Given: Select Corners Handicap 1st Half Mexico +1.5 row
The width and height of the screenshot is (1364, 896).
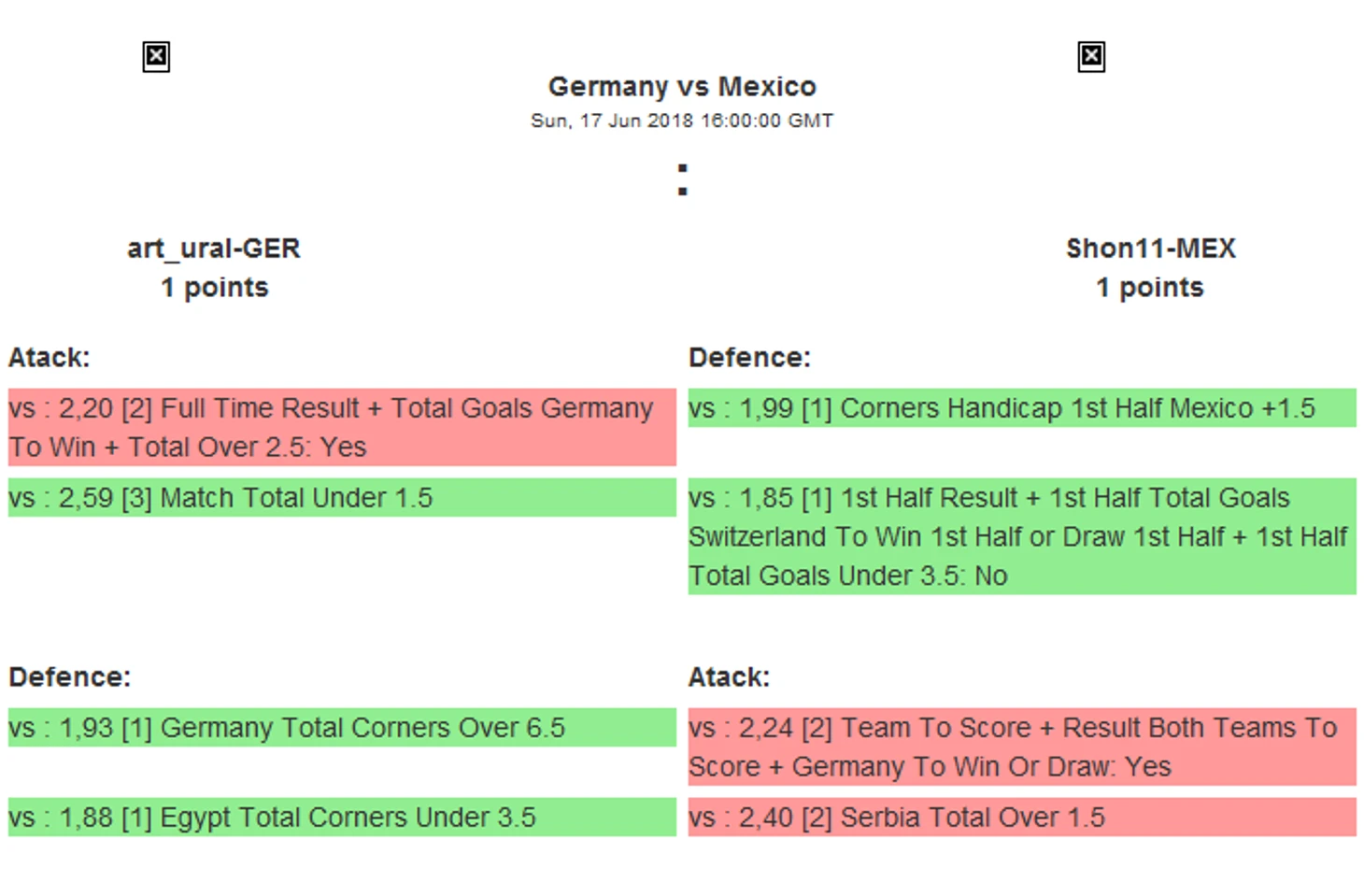Looking at the screenshot, I should (1021, 408).
